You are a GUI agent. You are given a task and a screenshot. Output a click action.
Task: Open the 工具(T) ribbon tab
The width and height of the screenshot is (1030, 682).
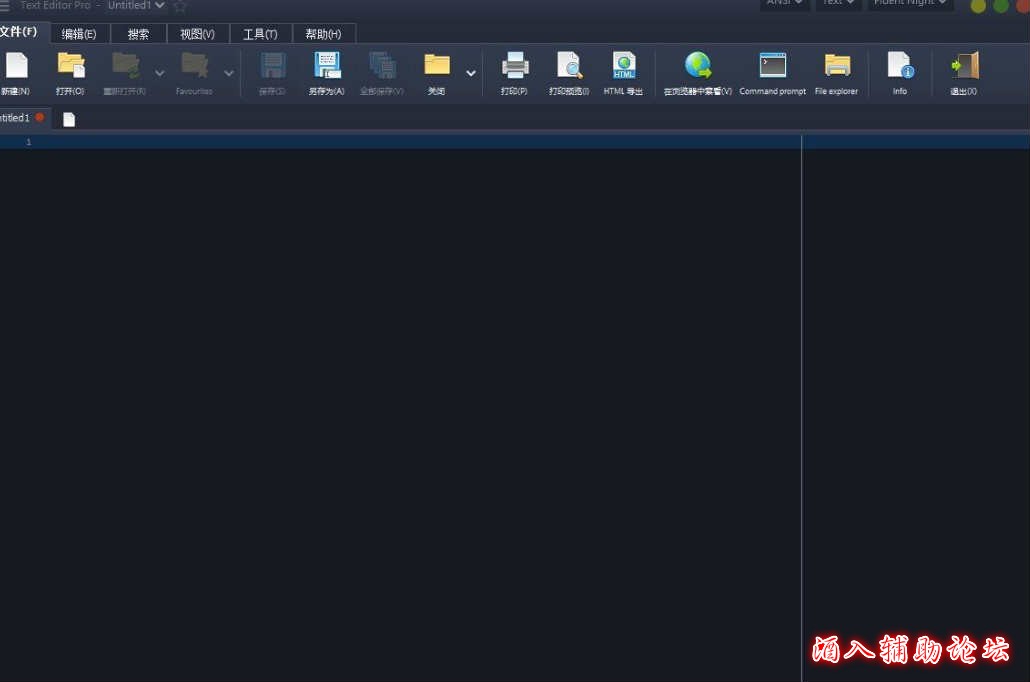[x=260, y=34]
